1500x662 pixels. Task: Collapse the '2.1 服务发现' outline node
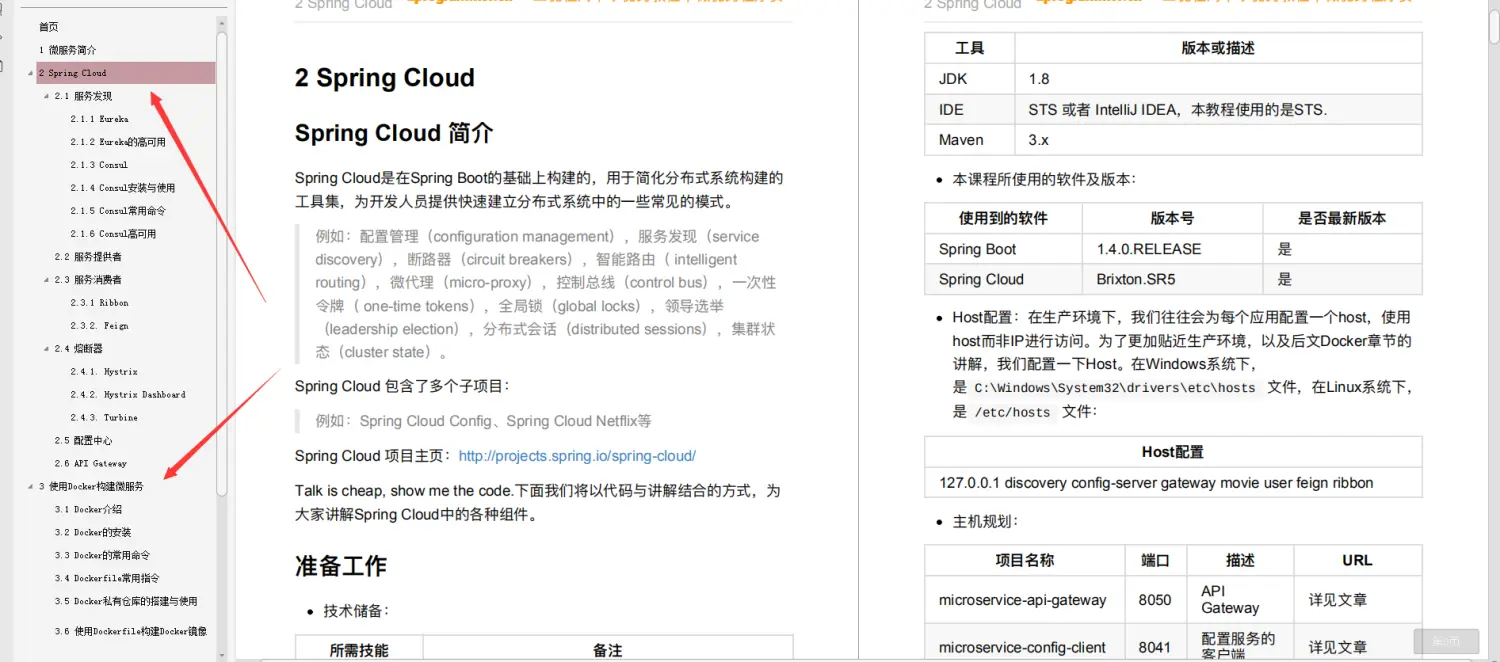(46, 96)
